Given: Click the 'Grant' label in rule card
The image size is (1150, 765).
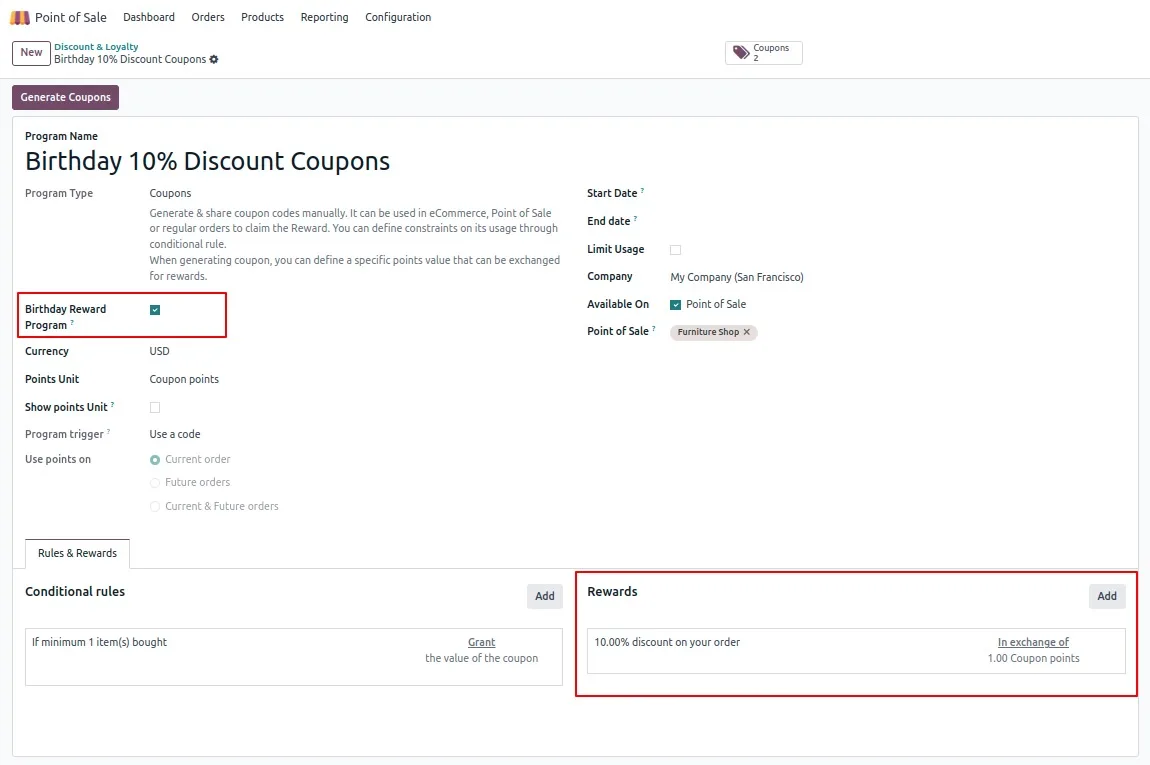Looking at the screenshot, I should pos(481,643).
